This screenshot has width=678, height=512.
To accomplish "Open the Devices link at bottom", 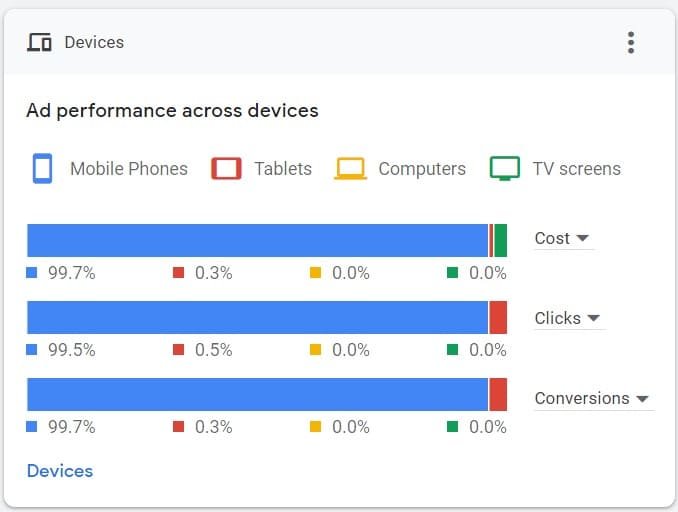I will tap(60, 471).
